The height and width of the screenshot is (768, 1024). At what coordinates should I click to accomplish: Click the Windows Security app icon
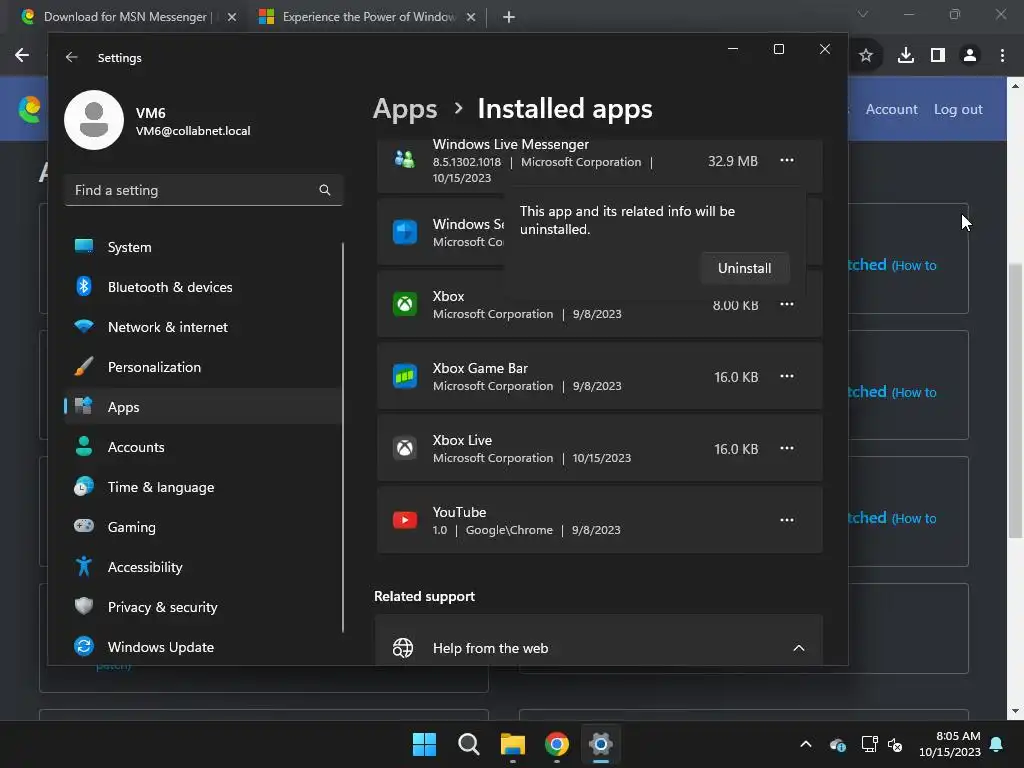(405, 232)
